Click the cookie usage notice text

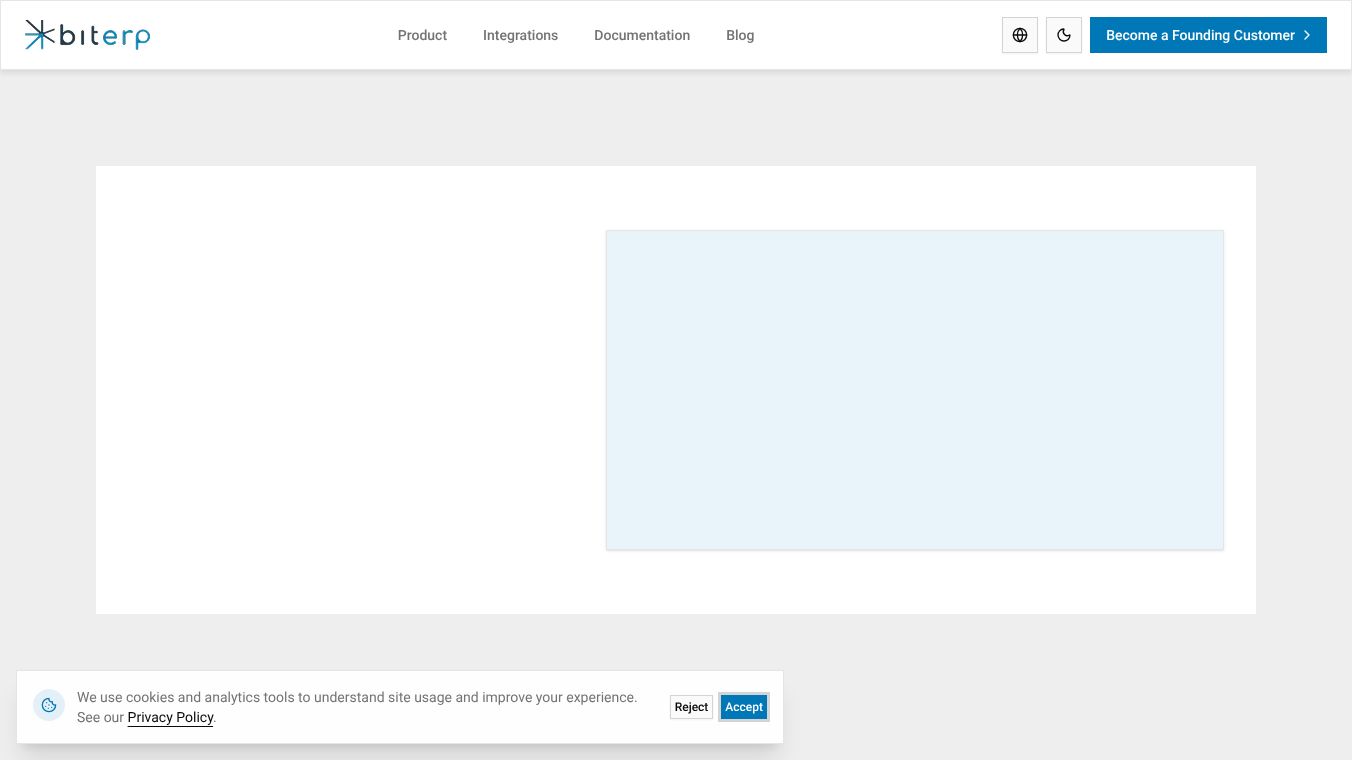pos(357,697)
